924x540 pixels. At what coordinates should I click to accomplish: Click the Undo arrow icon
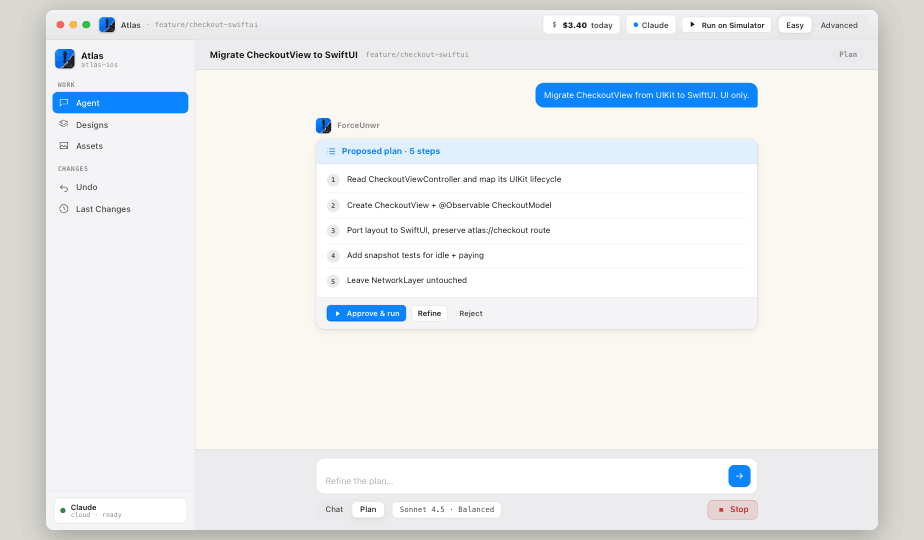[x=64, y=187]
